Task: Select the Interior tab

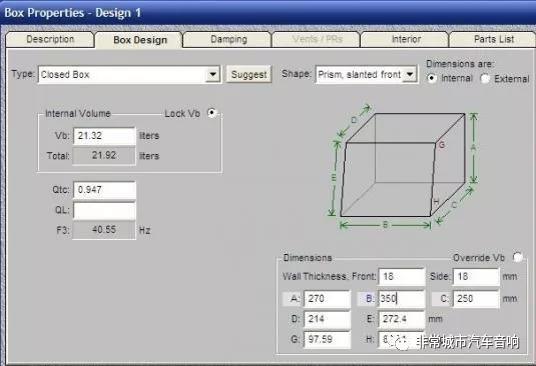Action: pos(406,39)
